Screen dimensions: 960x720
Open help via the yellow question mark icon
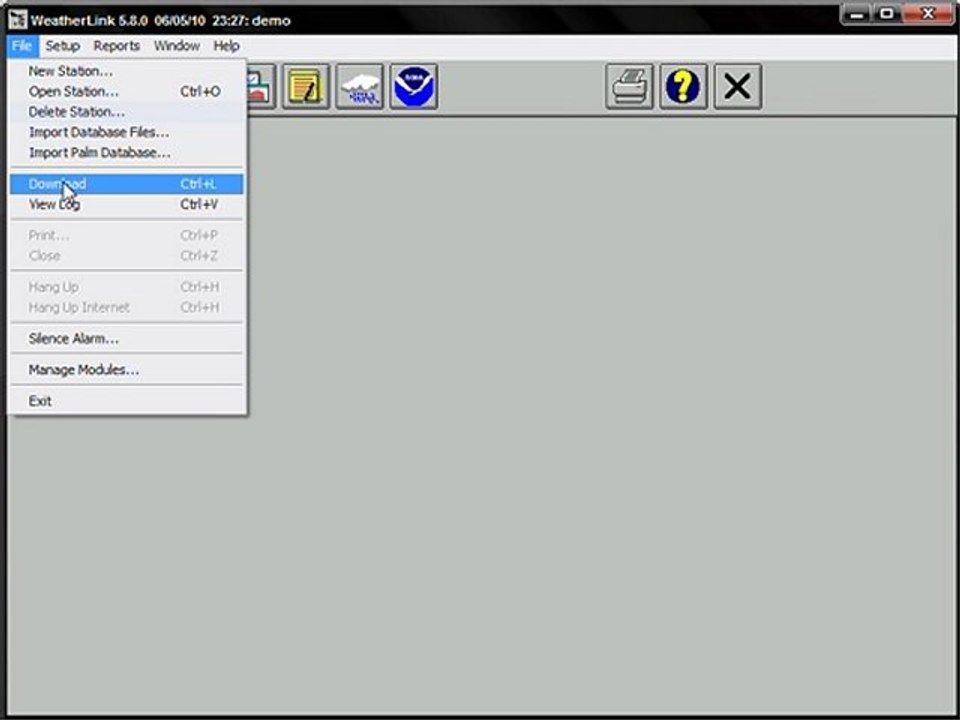(x=683, y=86)
